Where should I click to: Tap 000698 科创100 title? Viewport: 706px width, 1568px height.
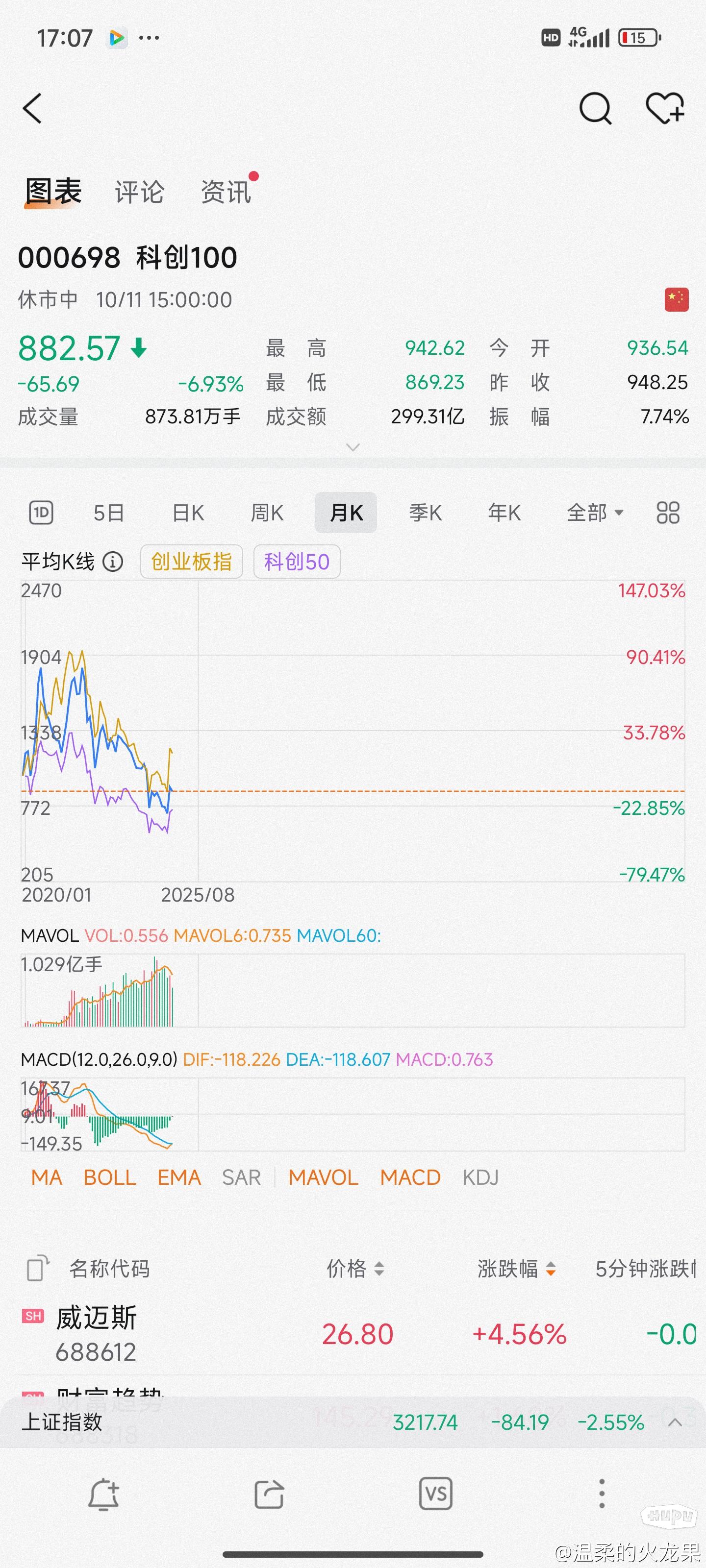[x=127, y=257]
